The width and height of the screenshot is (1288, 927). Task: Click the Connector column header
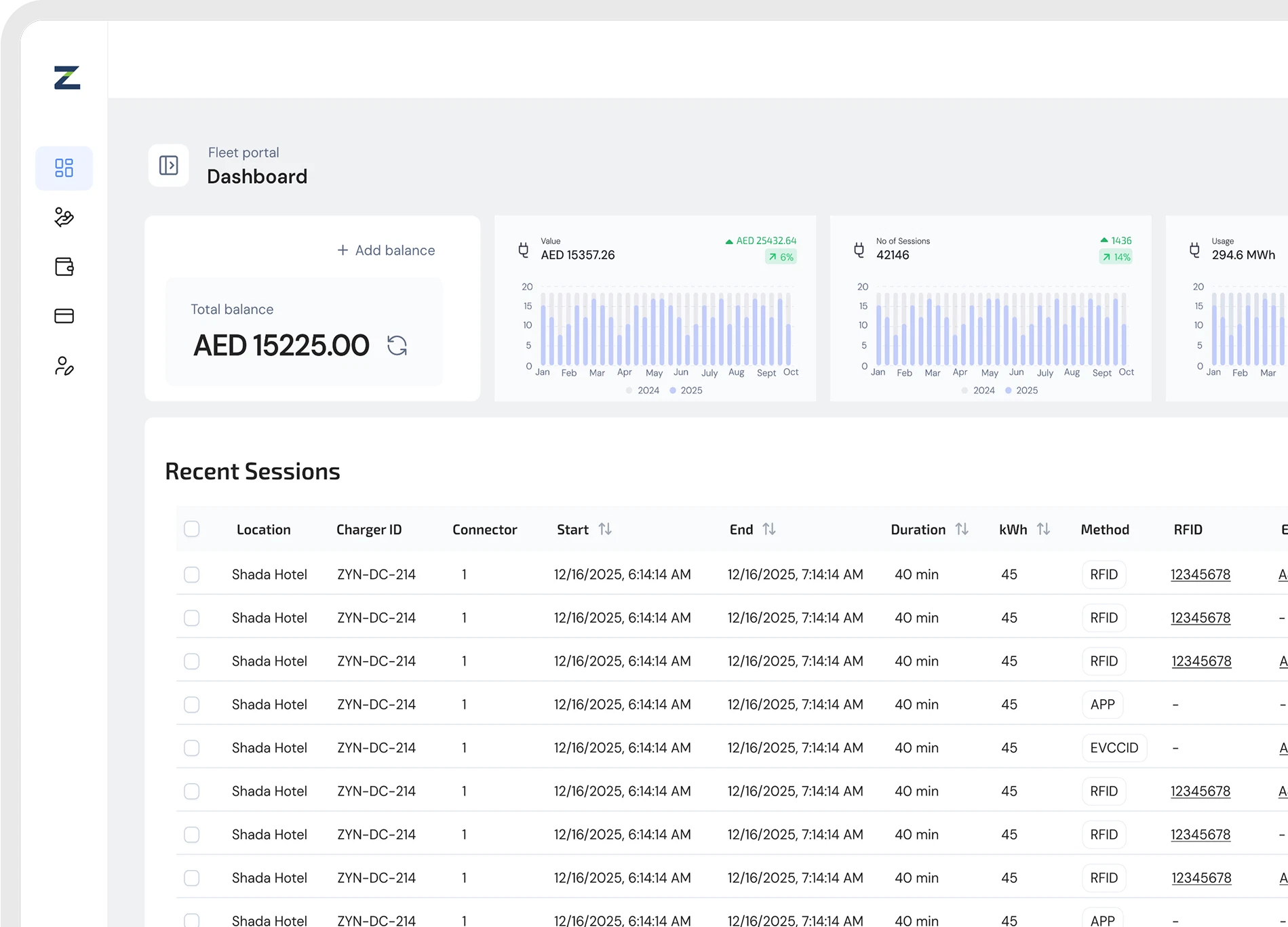[485, 530]
